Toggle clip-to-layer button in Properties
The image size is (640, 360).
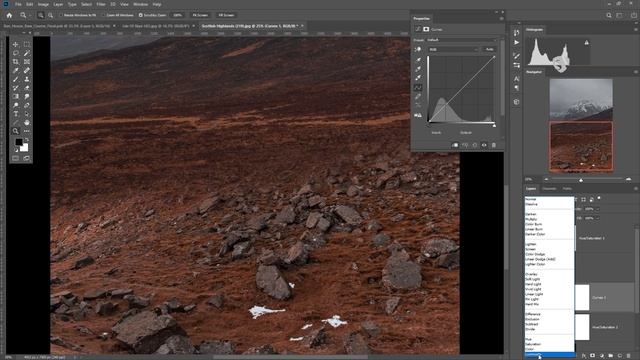tap(455, 145)
